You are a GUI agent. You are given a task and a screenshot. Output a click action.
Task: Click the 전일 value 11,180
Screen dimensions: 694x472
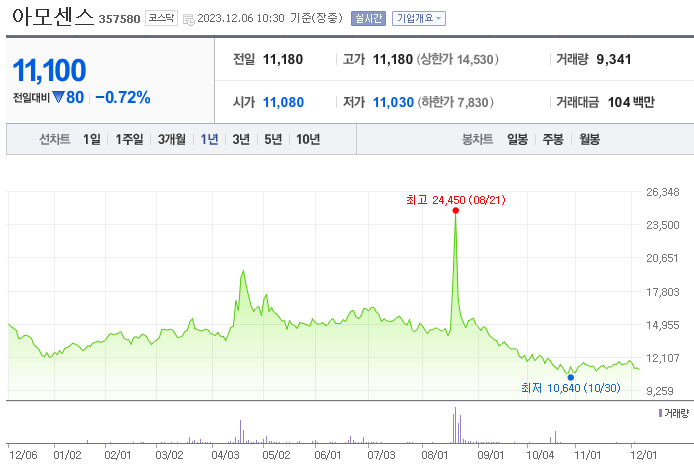pos(283,59)
